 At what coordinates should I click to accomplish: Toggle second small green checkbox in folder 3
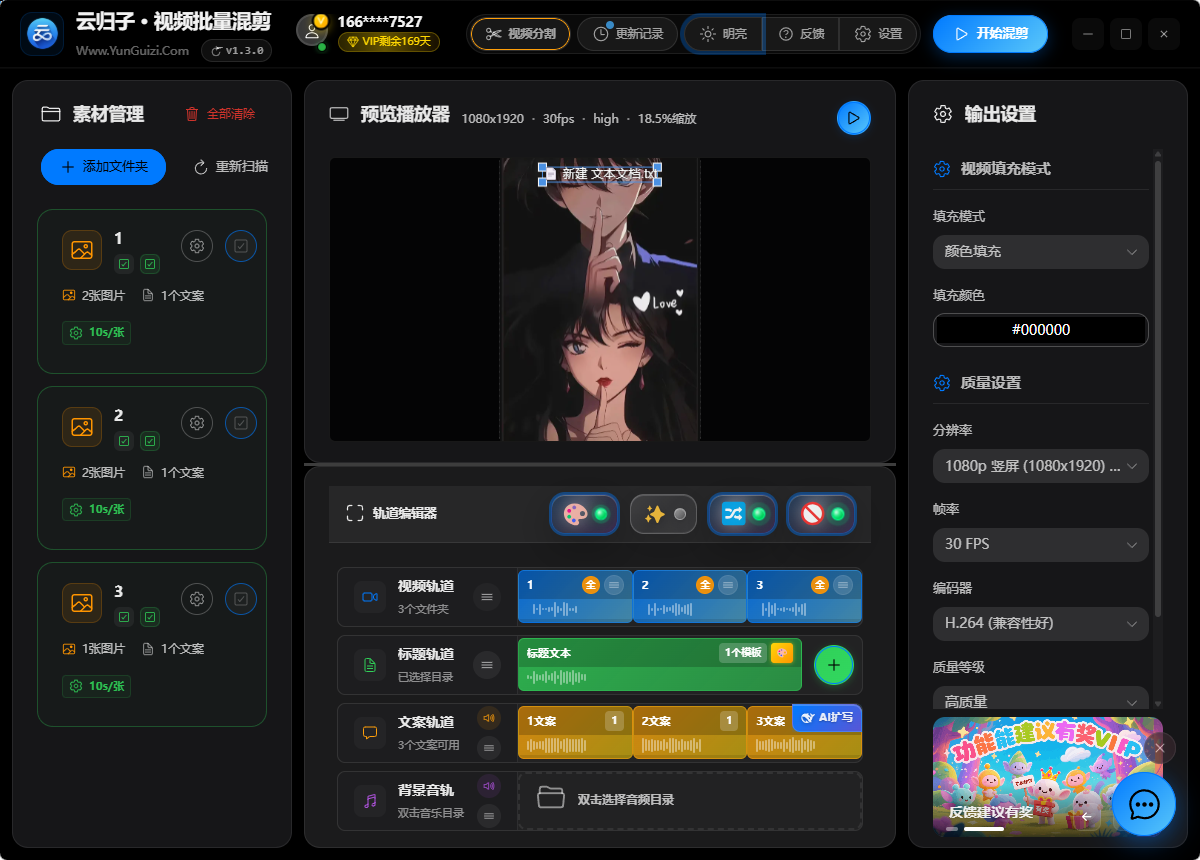pyautogui.click(x=150, y=617)
